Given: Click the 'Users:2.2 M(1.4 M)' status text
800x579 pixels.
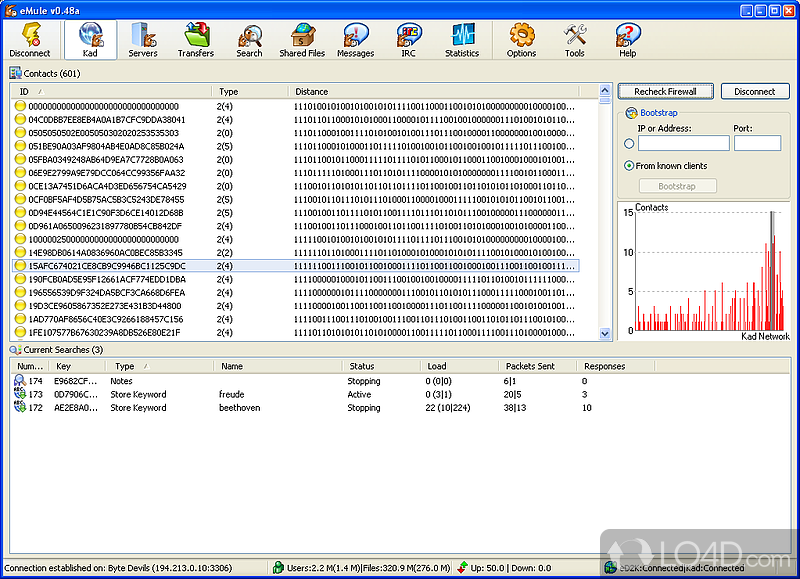Looking at the screenshot, I should 324,567.
